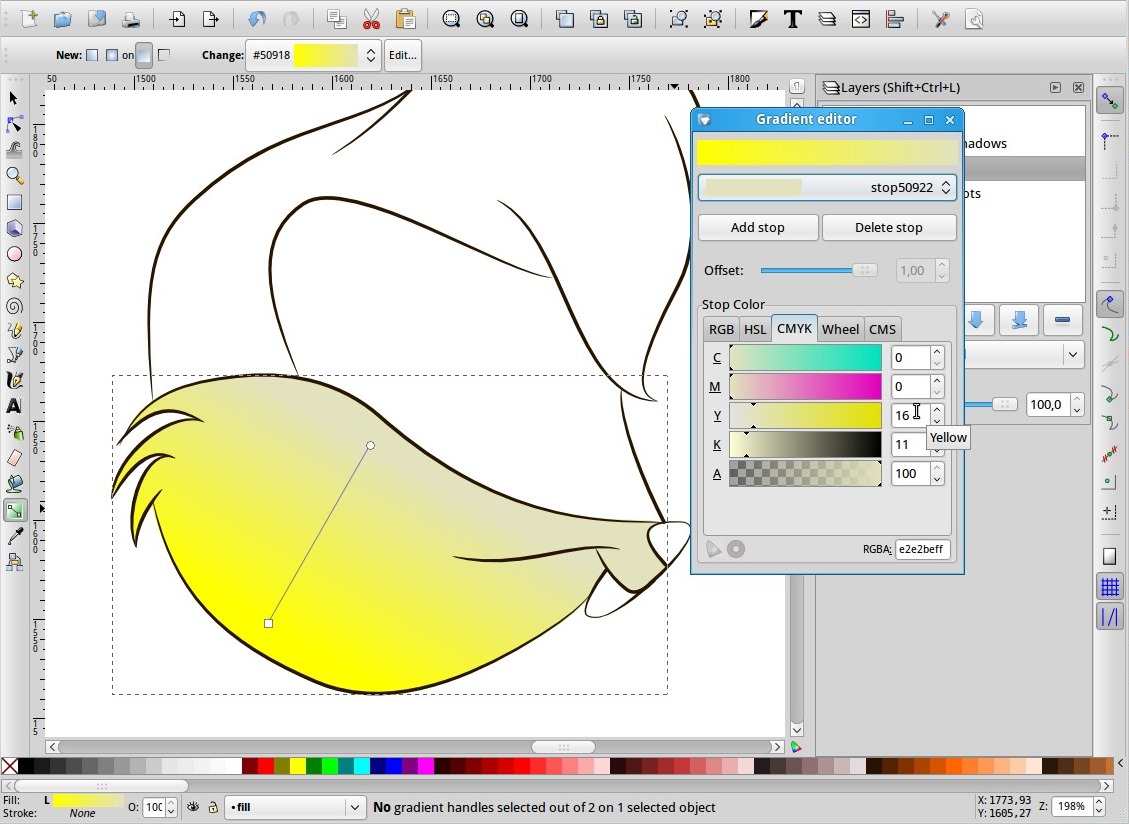The image size is (1129, 824).
Task: Toggle the layer lock in status bar
Action: pyautogui.click(x=212, y=807)
